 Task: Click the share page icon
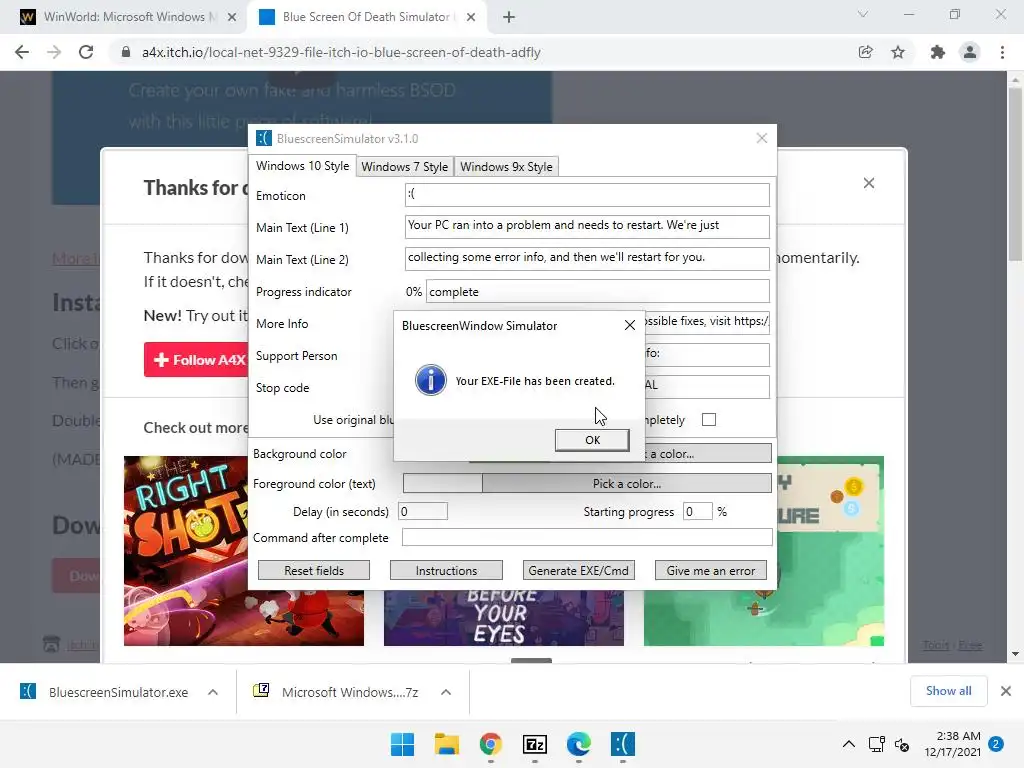pos(865,52)
